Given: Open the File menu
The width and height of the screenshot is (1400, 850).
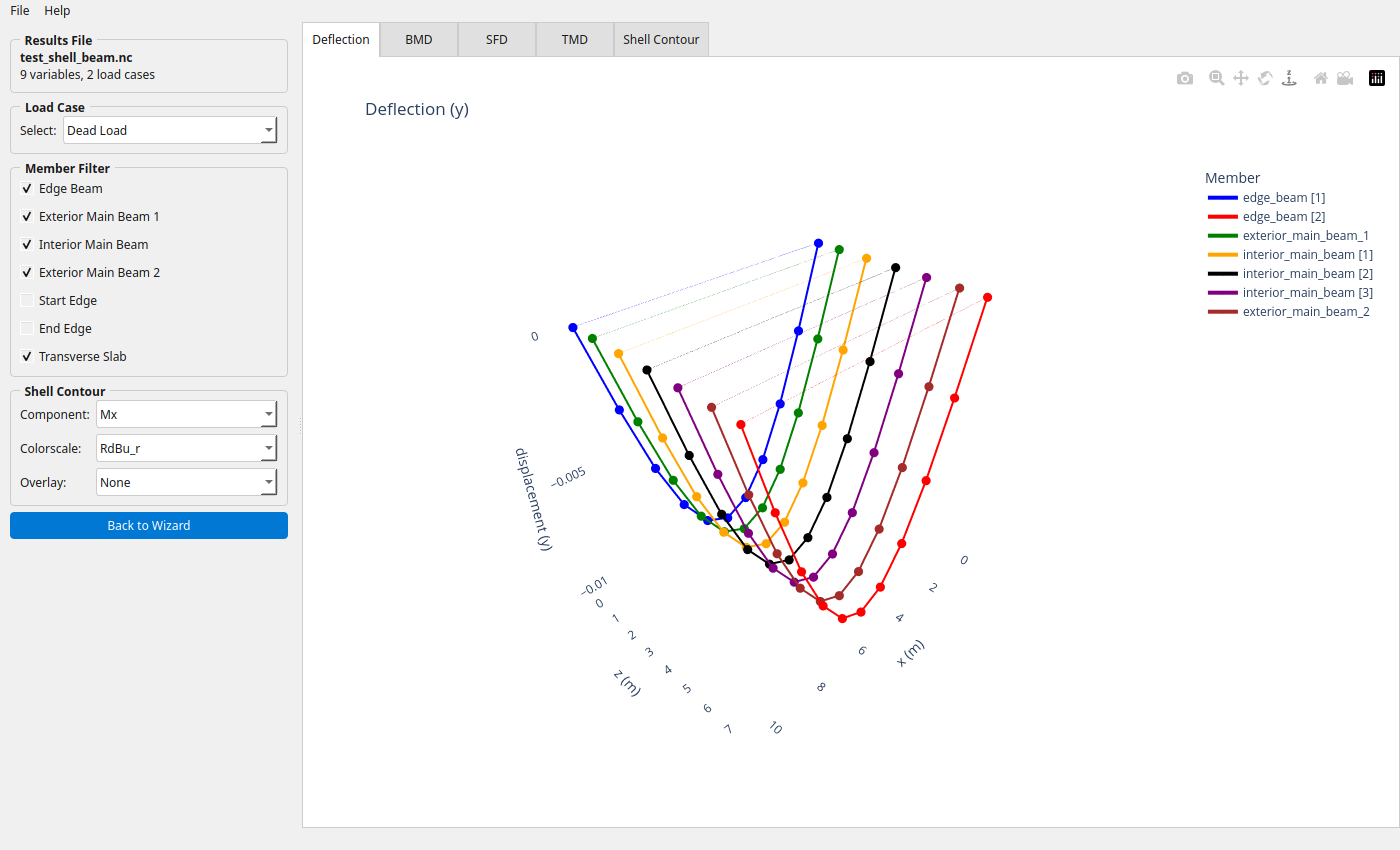Looking at the screenshot, I should coord(20,10).
